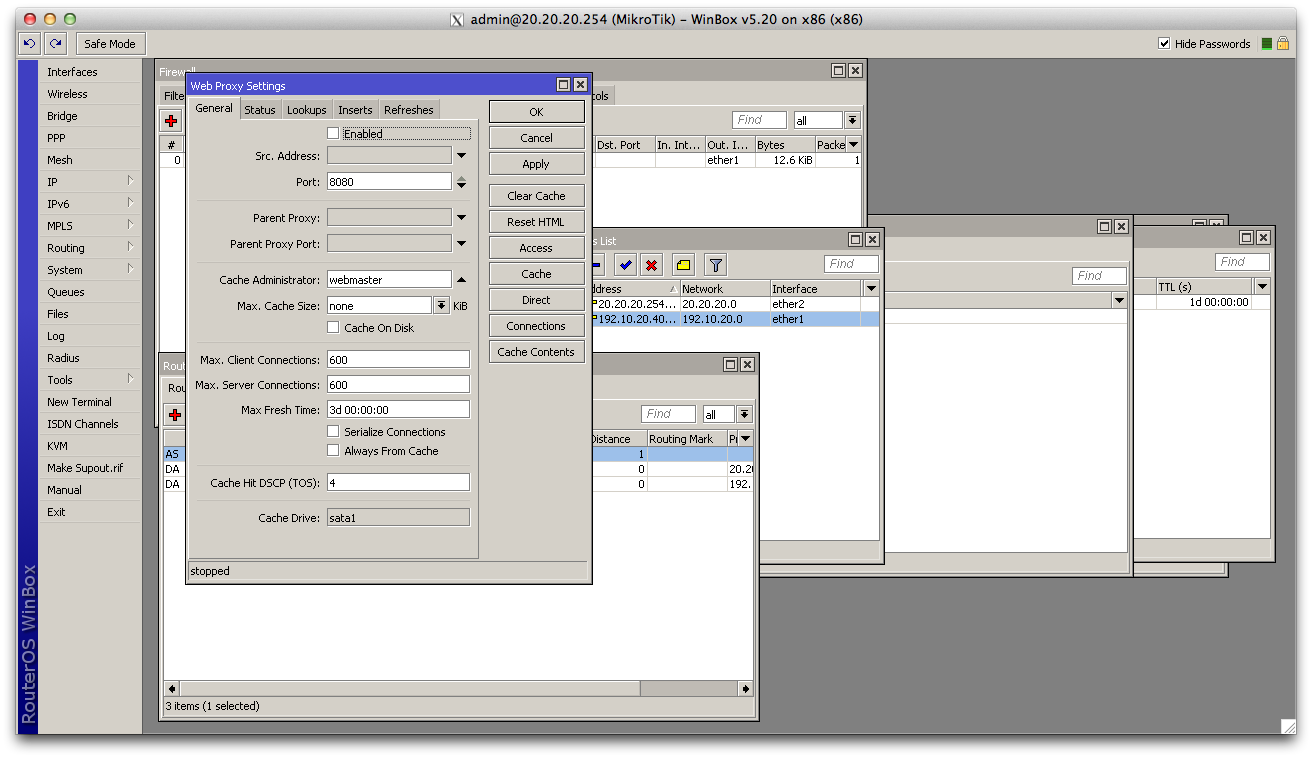Click the redo arrow in the WinBox toolbar
The height and width of the screenshot is (758, 1312).
(56, 44)
